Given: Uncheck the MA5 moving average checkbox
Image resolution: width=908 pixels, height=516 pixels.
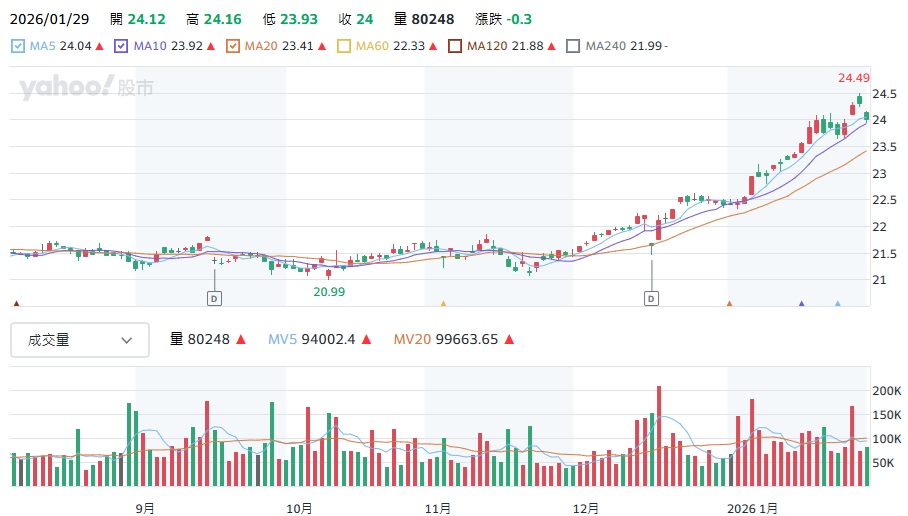Looking at the screenshot, I should tap(18, 46).
